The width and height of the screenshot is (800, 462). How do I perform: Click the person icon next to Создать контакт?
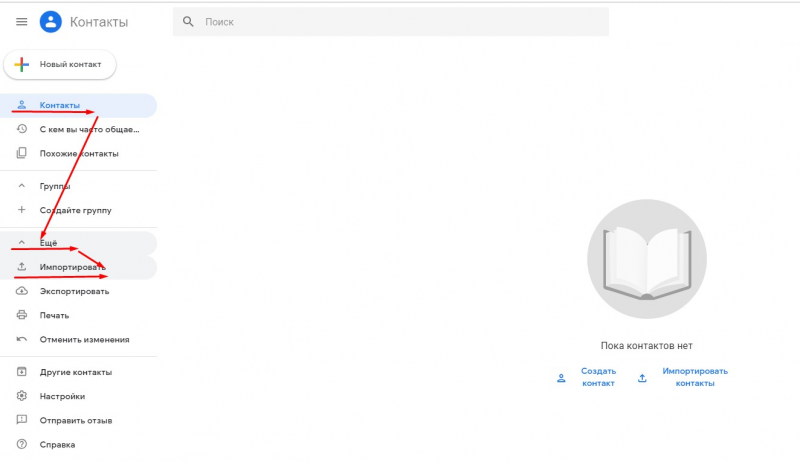point(561,378)
